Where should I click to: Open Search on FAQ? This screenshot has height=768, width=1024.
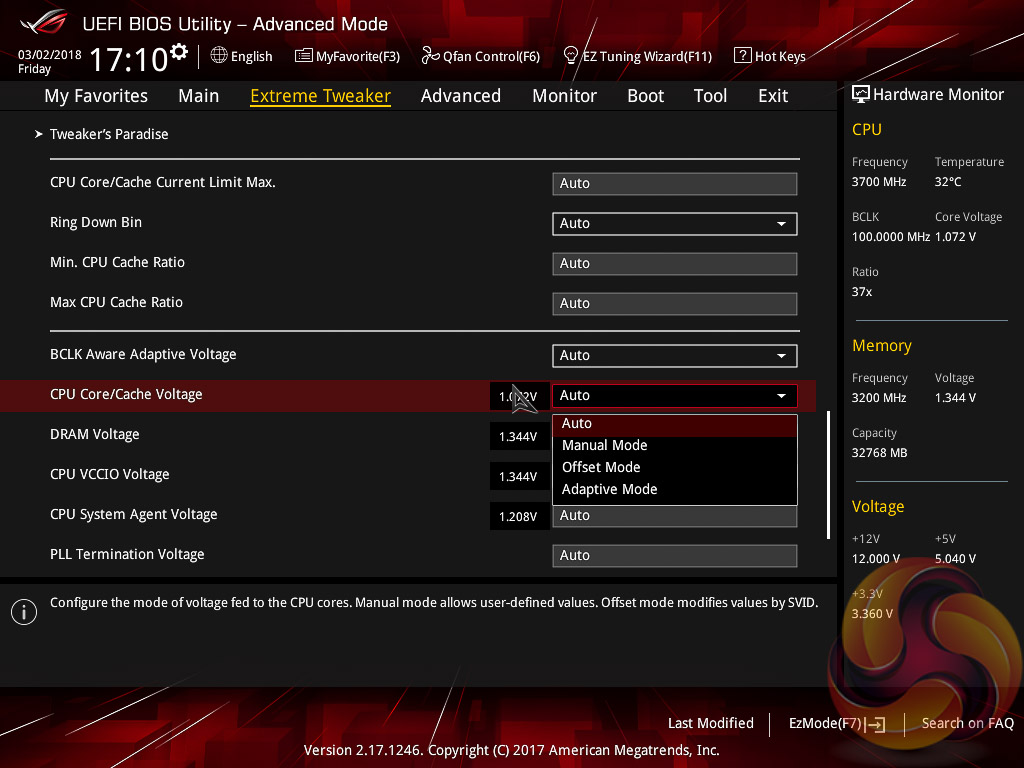[x=967, y=724]
